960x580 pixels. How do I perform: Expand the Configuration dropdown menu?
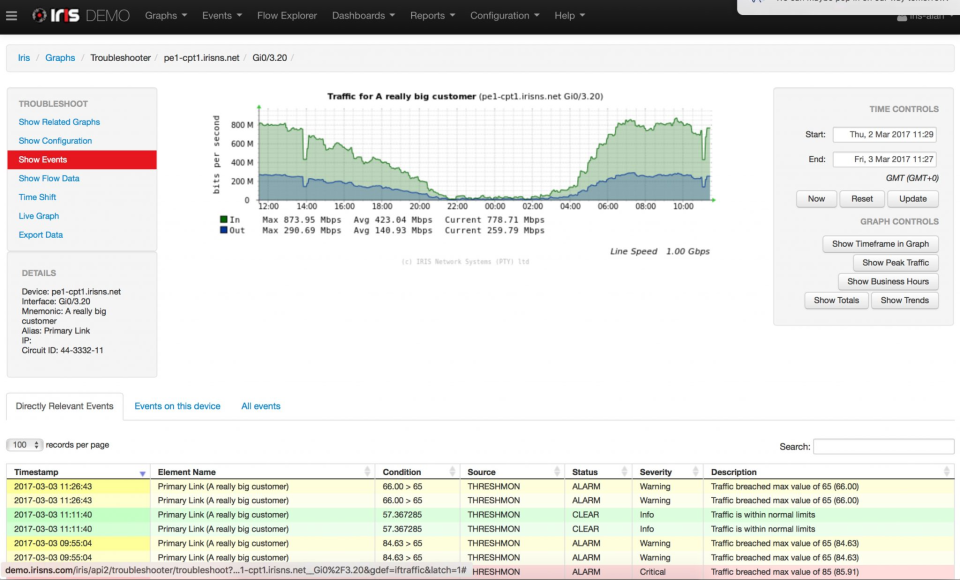pos(505,15)
